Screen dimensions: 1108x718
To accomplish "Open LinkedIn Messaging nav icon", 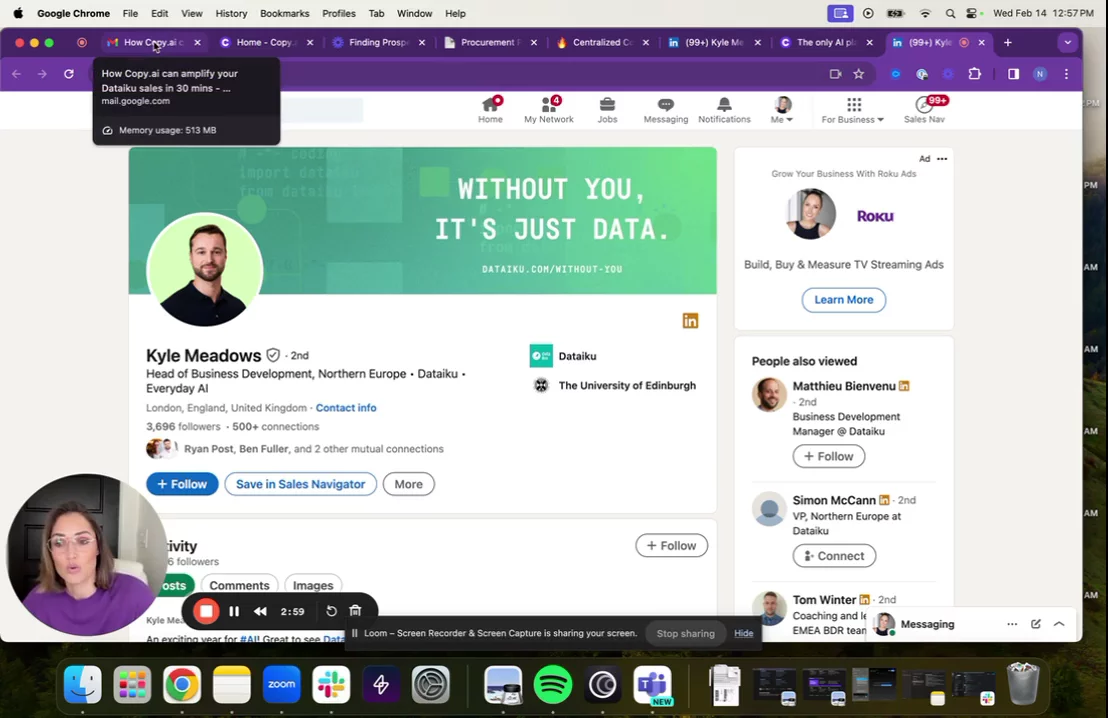I will [x=665, y=105].
